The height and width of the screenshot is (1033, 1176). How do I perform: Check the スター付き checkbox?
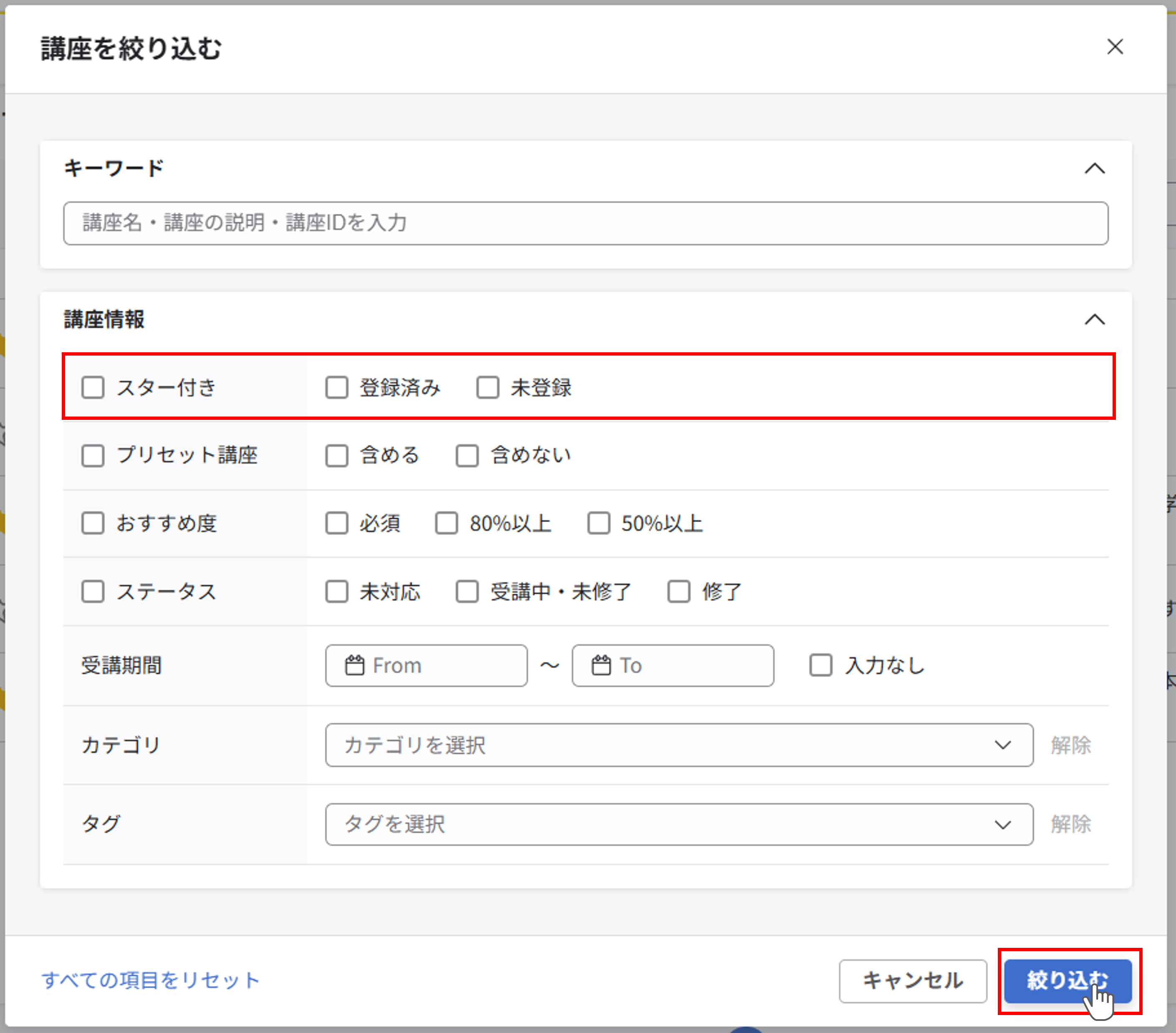click(x=93, y=388)
